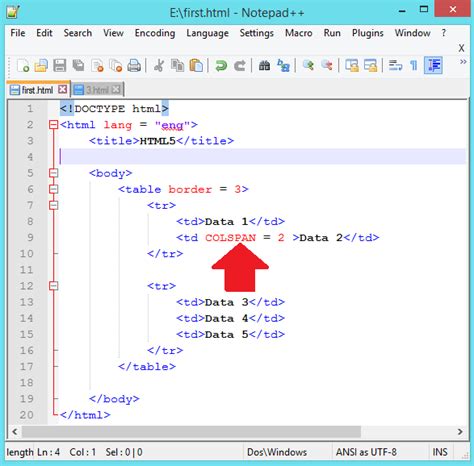The width and height of the screenshot is (474, 466).
Task: Open the Run menu
Action: (x=332, y=33)
